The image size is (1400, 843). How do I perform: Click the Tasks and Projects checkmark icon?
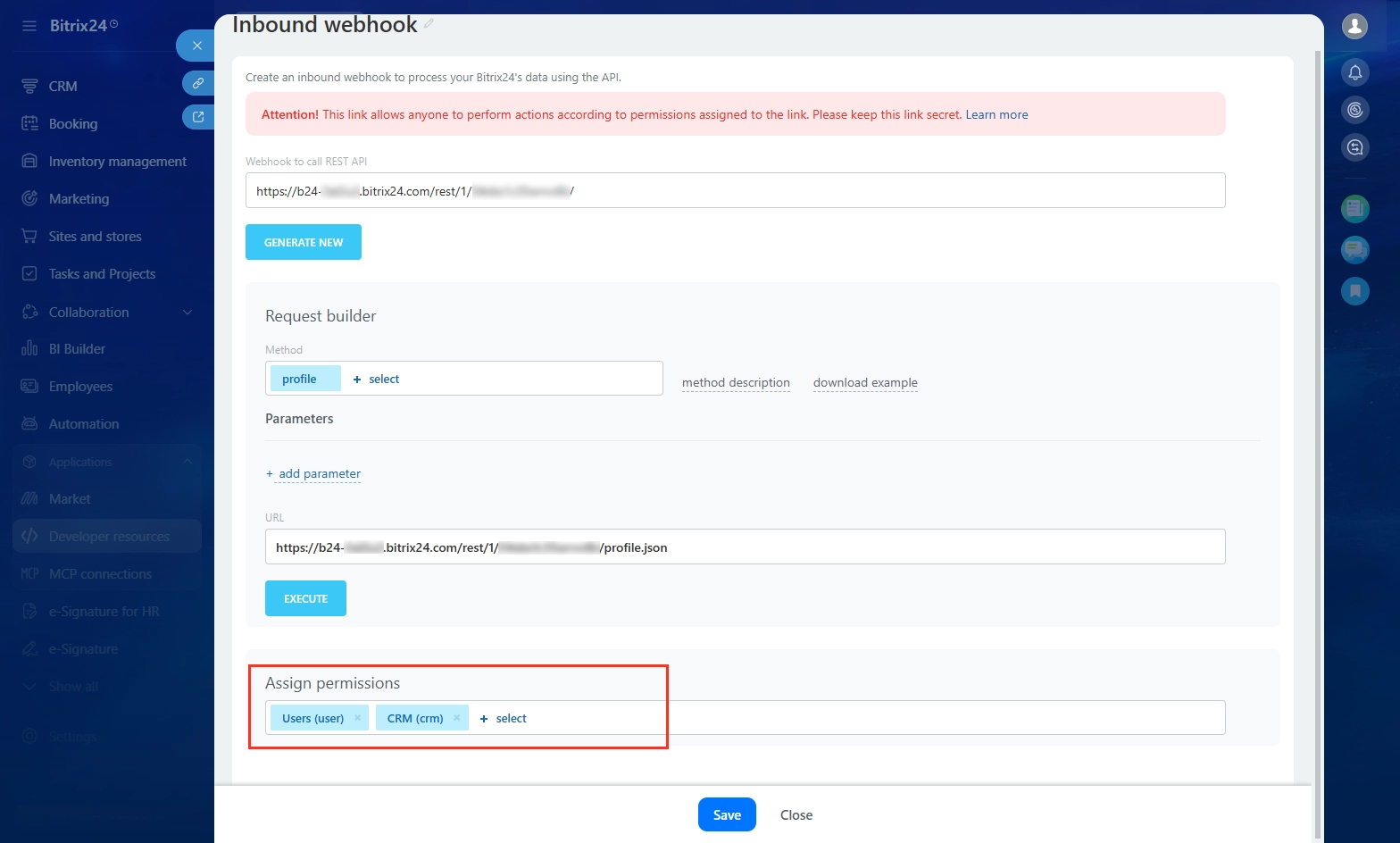tap(29, 273)
